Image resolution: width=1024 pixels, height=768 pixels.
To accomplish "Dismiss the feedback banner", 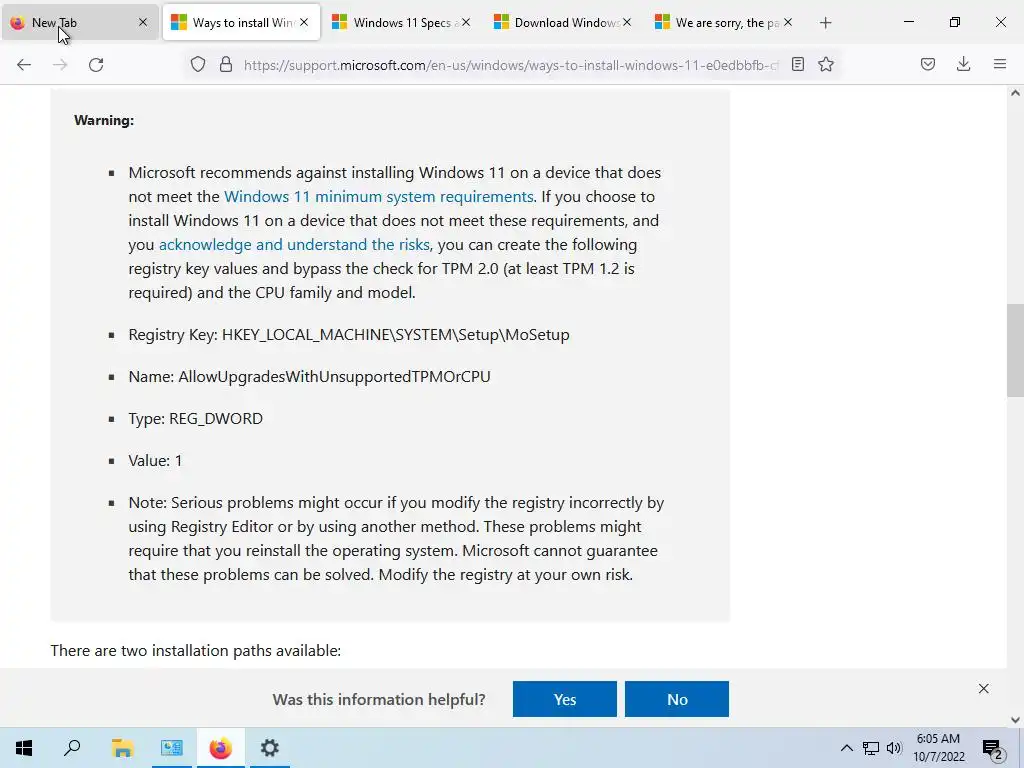I will point(984,688).
